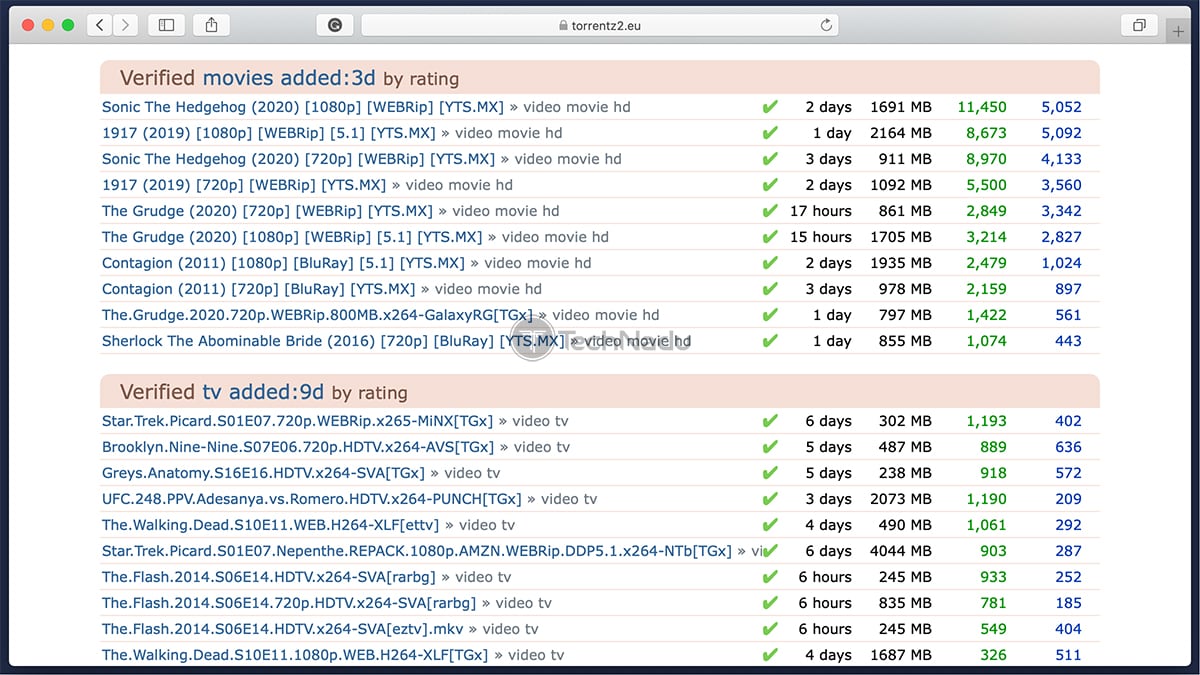The height and width of the screenshot is (675, 1200).
Task: Click verified checkmark for Brooklyn.Nine-Nine row
Action: coord(769,447)
